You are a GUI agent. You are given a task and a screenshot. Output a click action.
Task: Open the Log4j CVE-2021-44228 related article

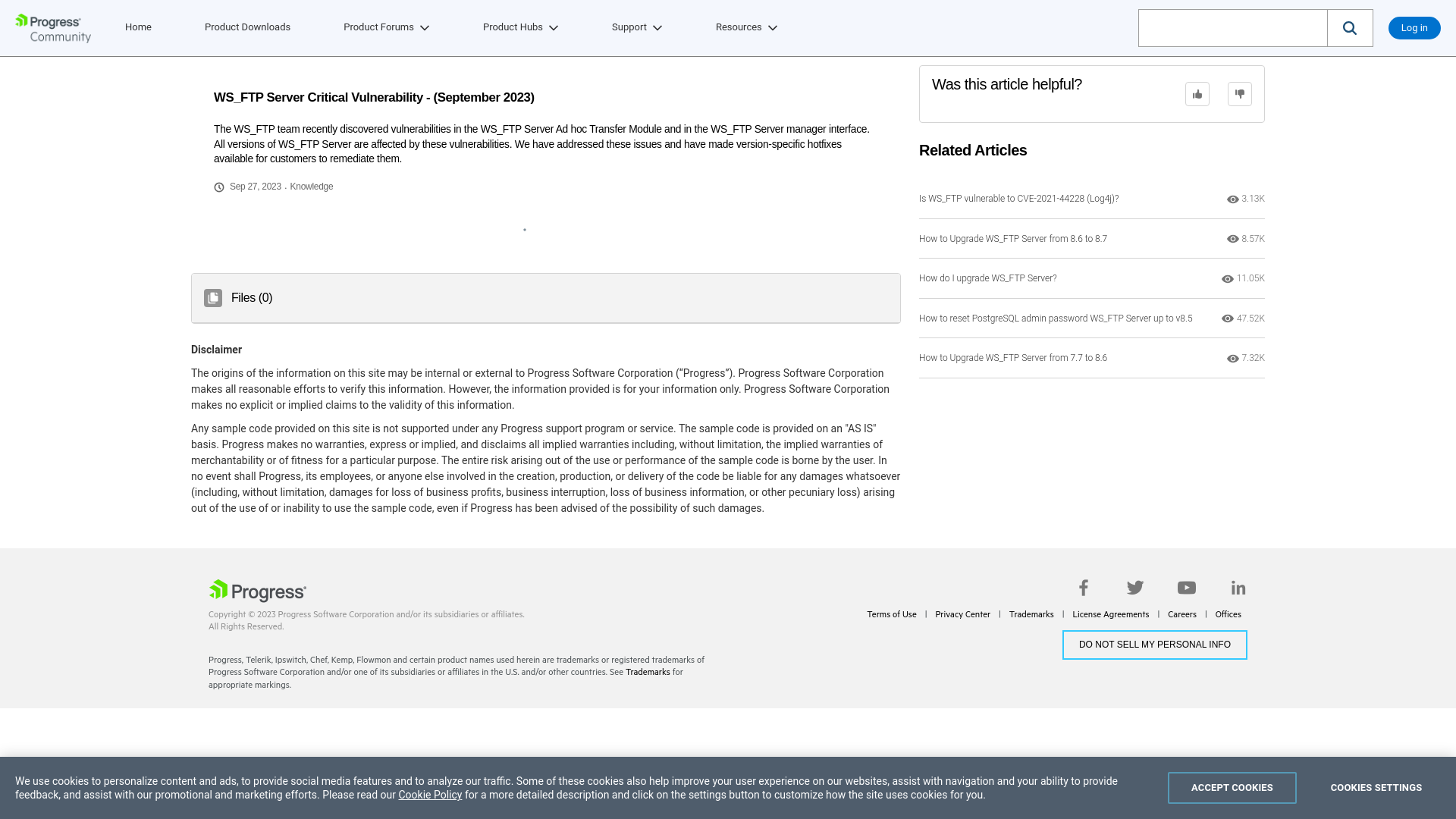point(1018,199)
